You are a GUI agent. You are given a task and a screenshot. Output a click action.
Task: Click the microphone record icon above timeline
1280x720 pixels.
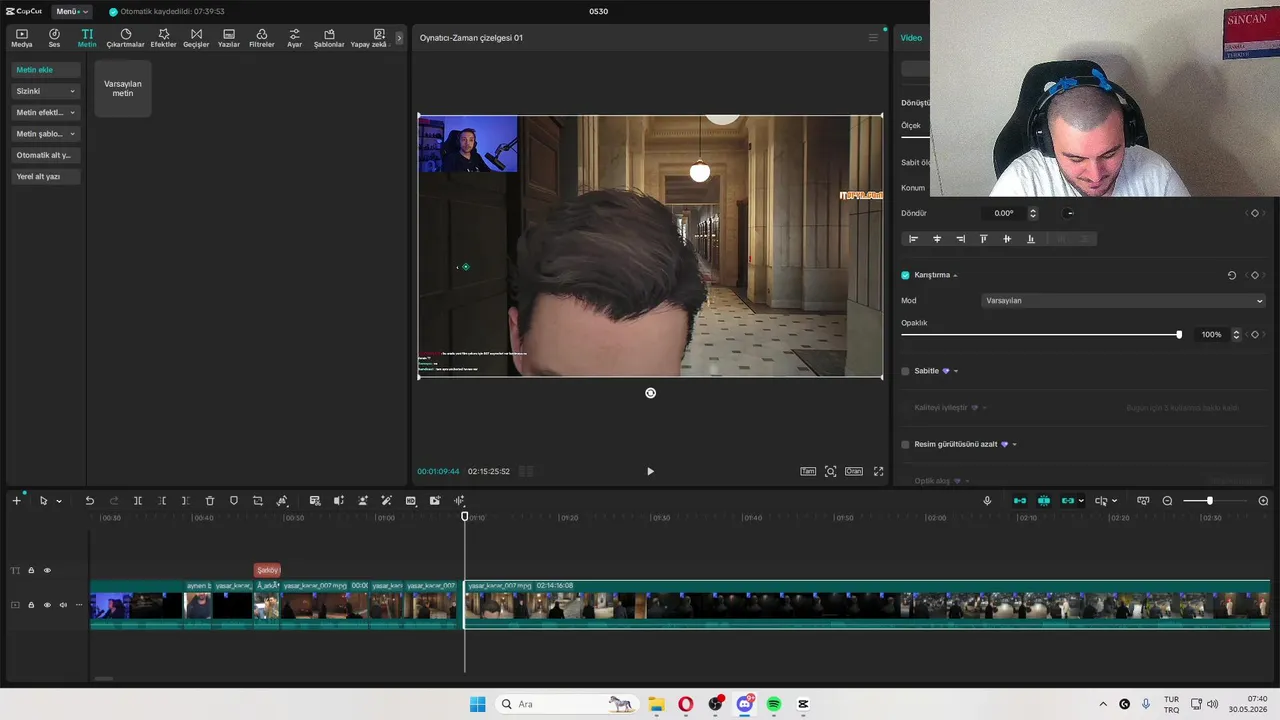click(987, 501)
